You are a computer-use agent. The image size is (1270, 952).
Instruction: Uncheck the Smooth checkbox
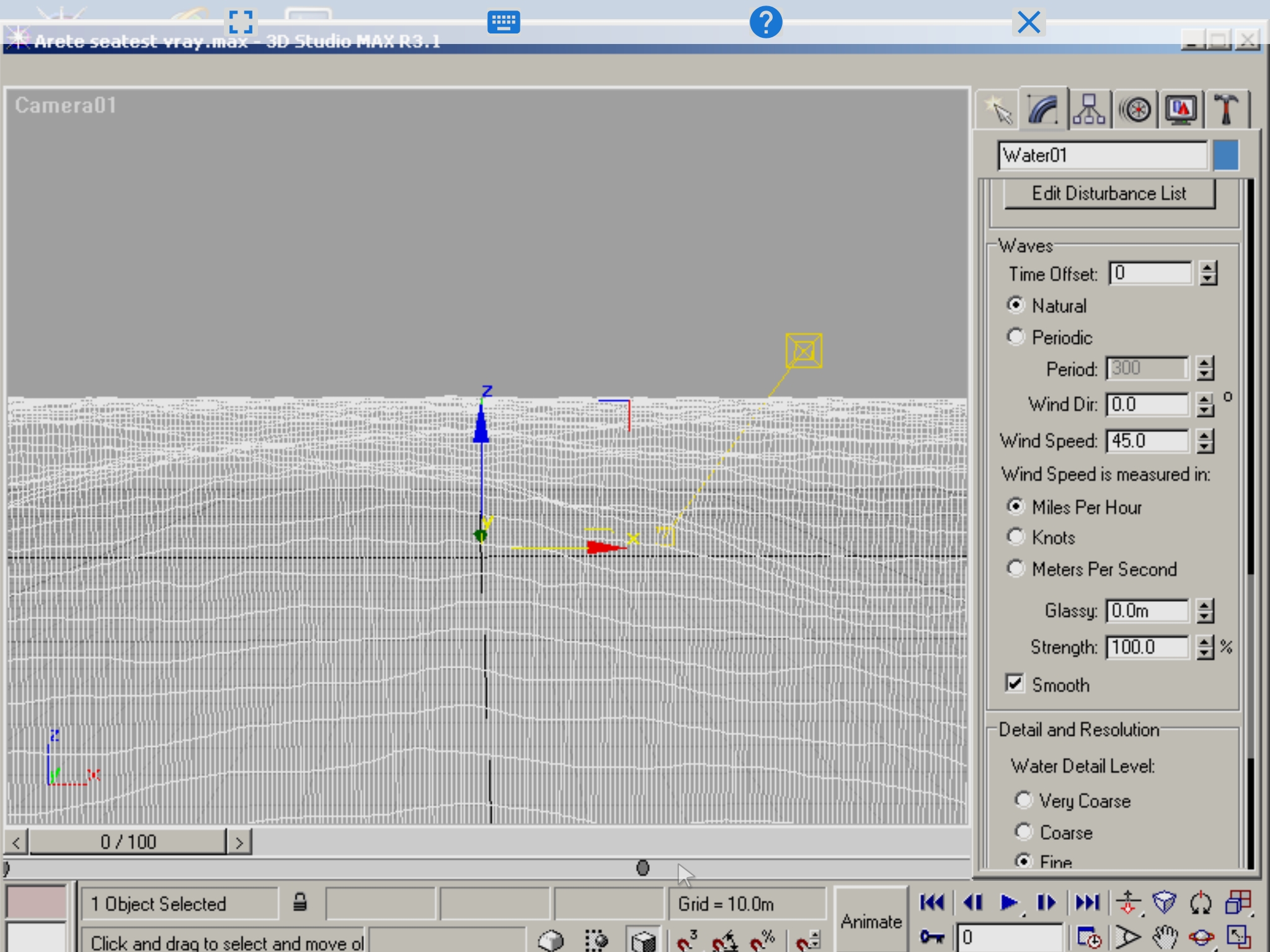click(1015, 684)
